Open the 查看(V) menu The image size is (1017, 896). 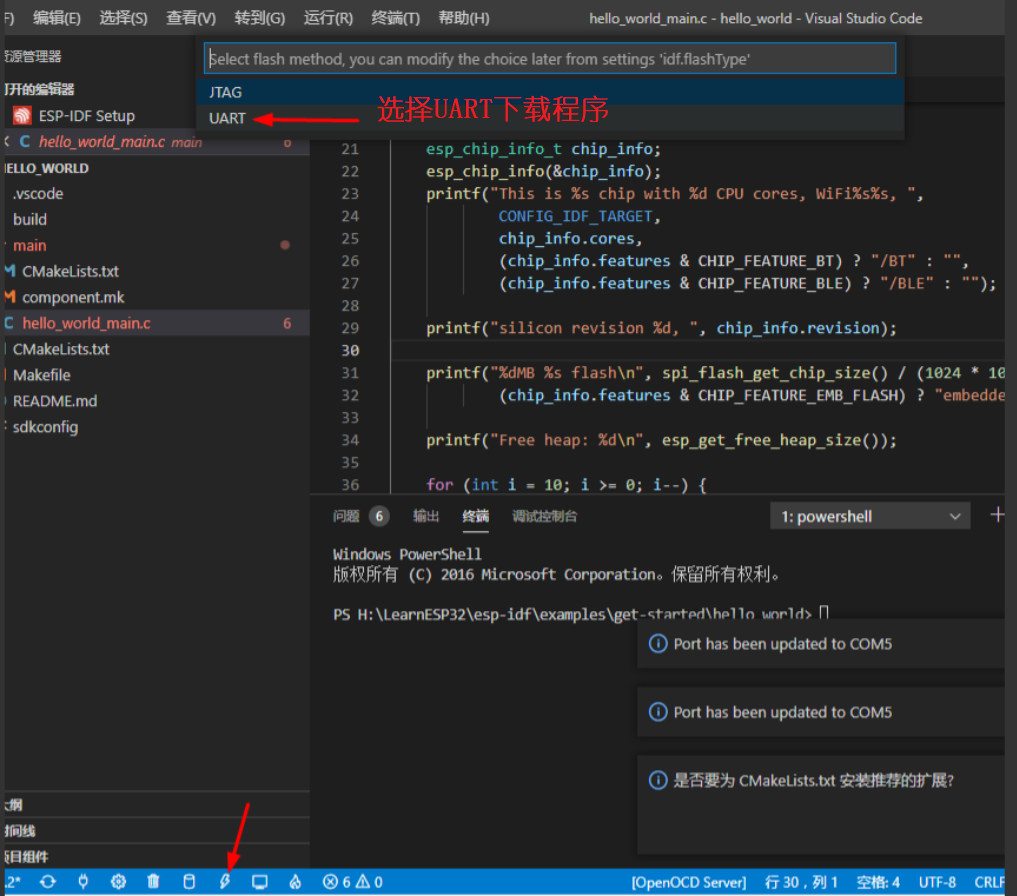[191, 18]
